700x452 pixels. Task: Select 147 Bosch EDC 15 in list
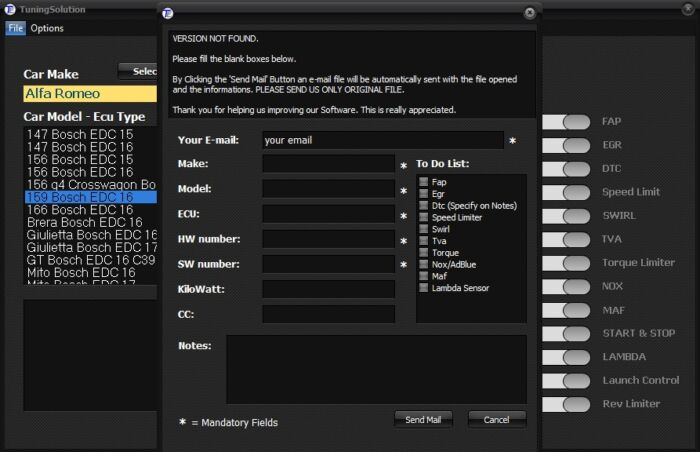coord(91,134)
